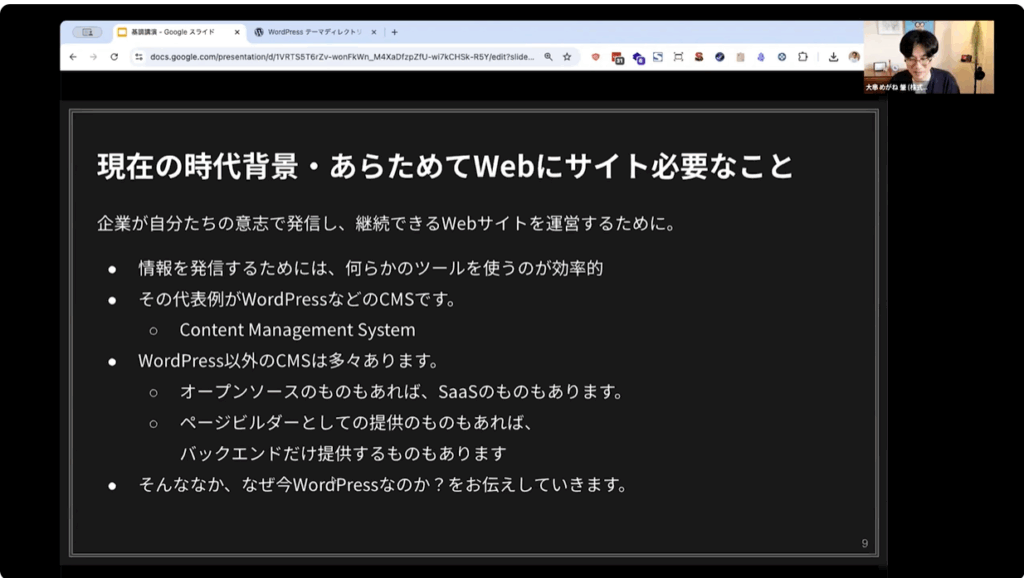Open the Chrome profile avatar
The height and width of the screenshot is (578, 1024).
854,57
